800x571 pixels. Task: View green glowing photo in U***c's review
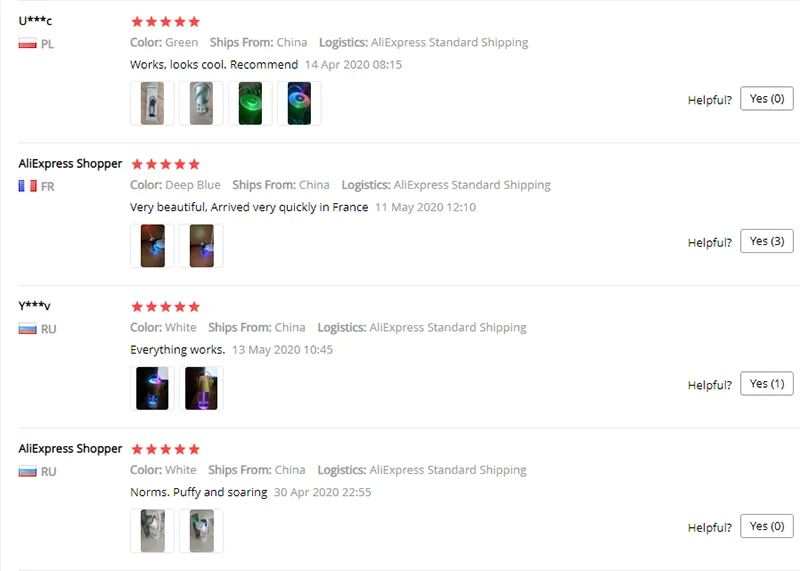click(250, 103)
